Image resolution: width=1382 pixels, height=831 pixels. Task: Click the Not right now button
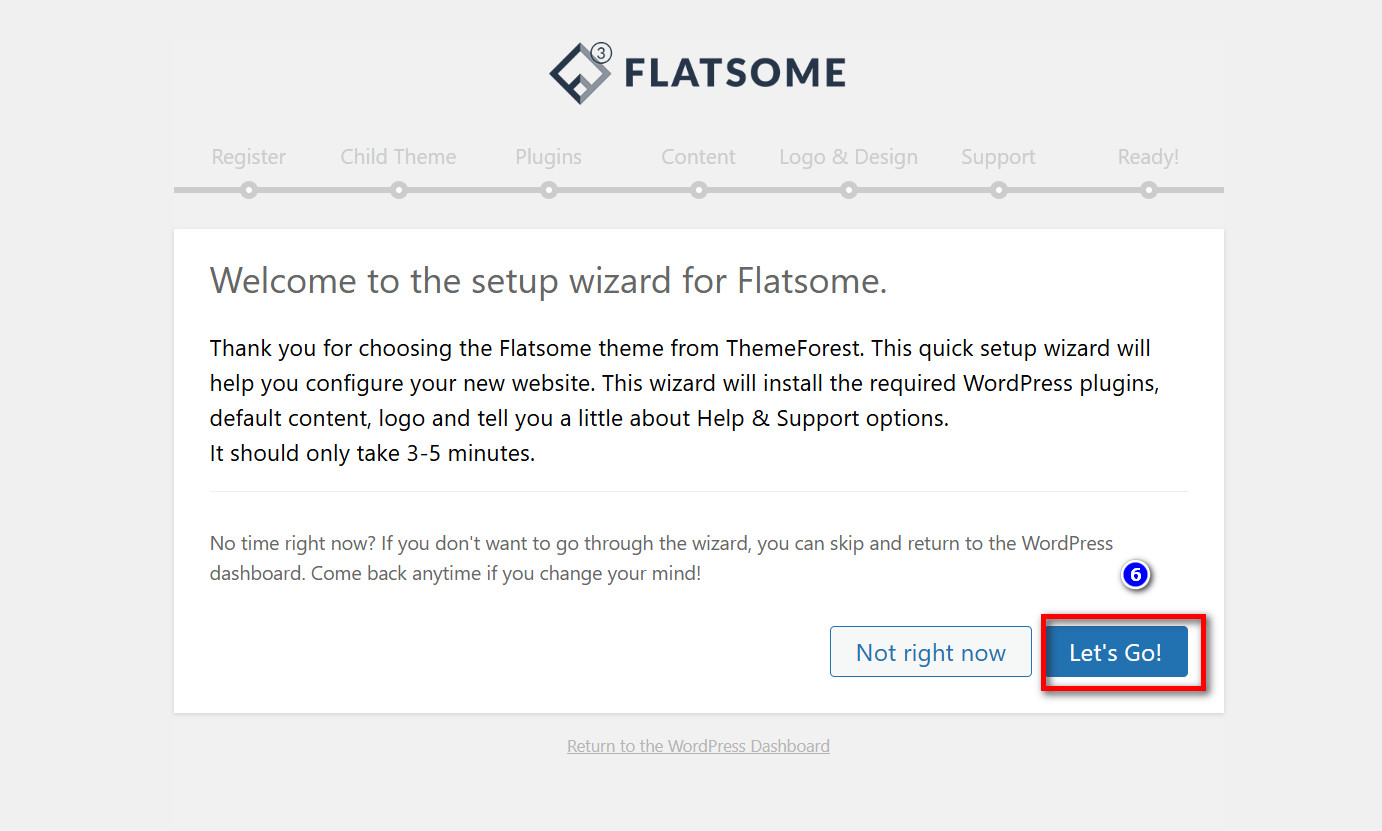coord(930,652)
